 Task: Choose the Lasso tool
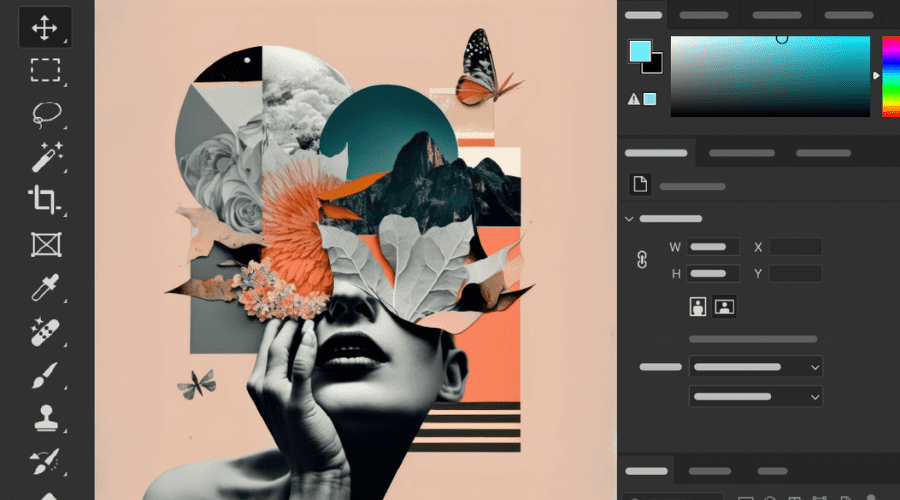pyautogui.click(x=45, y=114)
